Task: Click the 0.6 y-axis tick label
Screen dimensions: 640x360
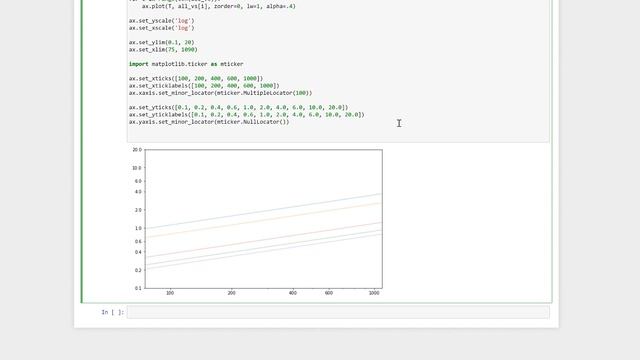Action: [x=138, y=242]
